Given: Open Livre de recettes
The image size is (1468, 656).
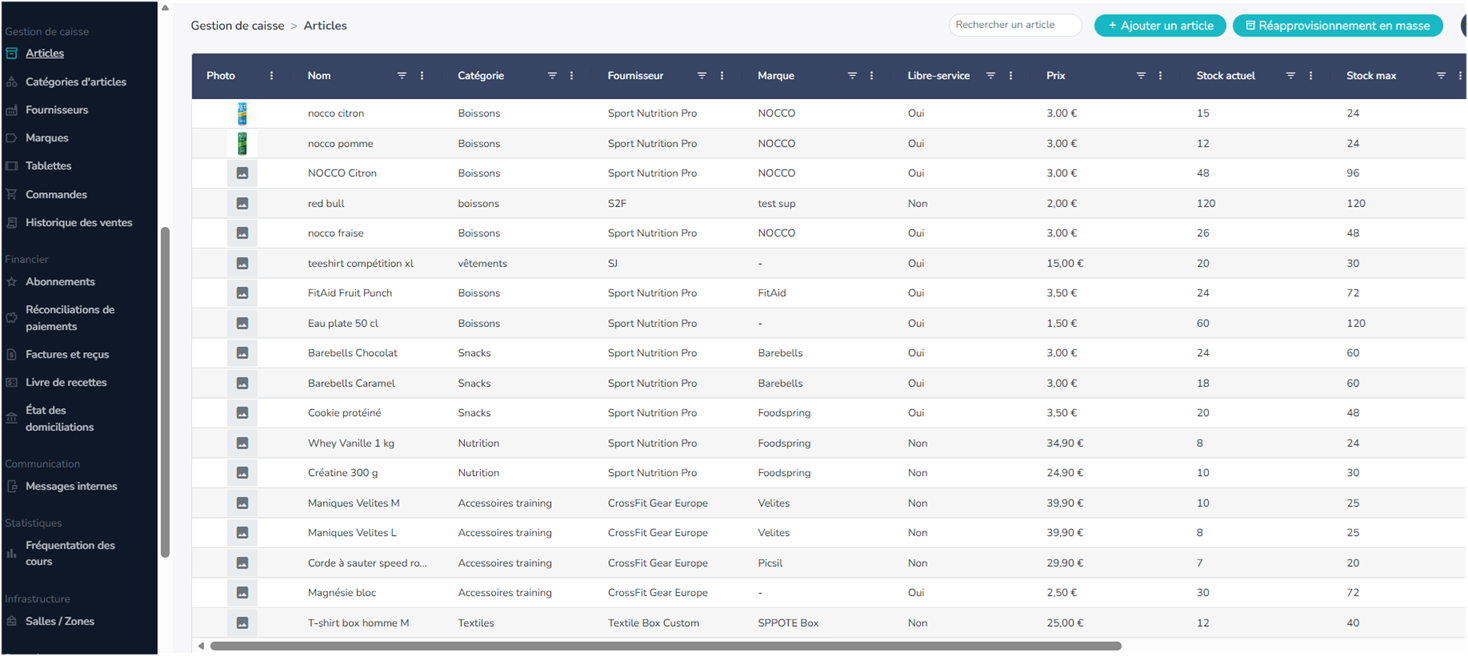Looking at the screenshot, I should (x=66, y=382).
